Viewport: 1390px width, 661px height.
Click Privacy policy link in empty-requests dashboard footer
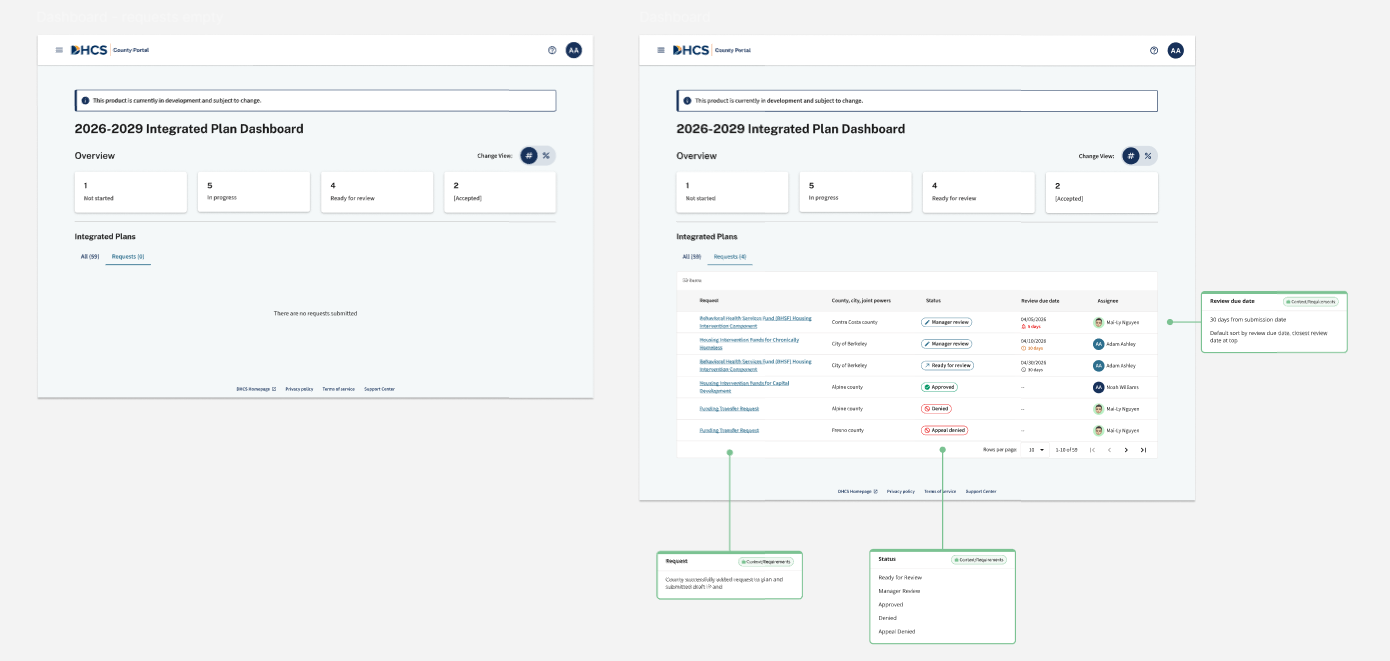click(299, 389)
